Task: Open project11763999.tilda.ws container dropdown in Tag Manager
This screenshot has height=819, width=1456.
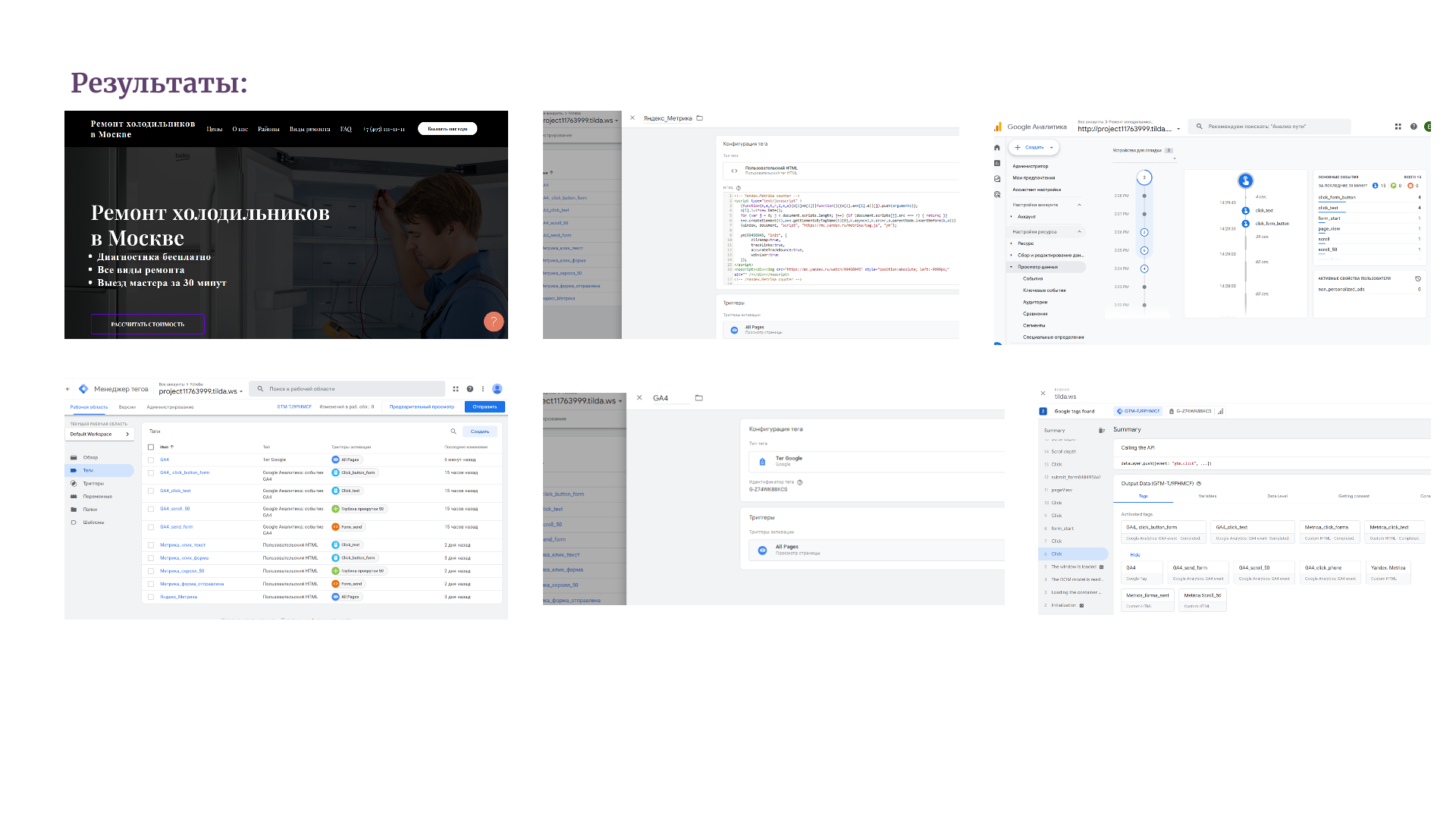Action: [201, 392]
